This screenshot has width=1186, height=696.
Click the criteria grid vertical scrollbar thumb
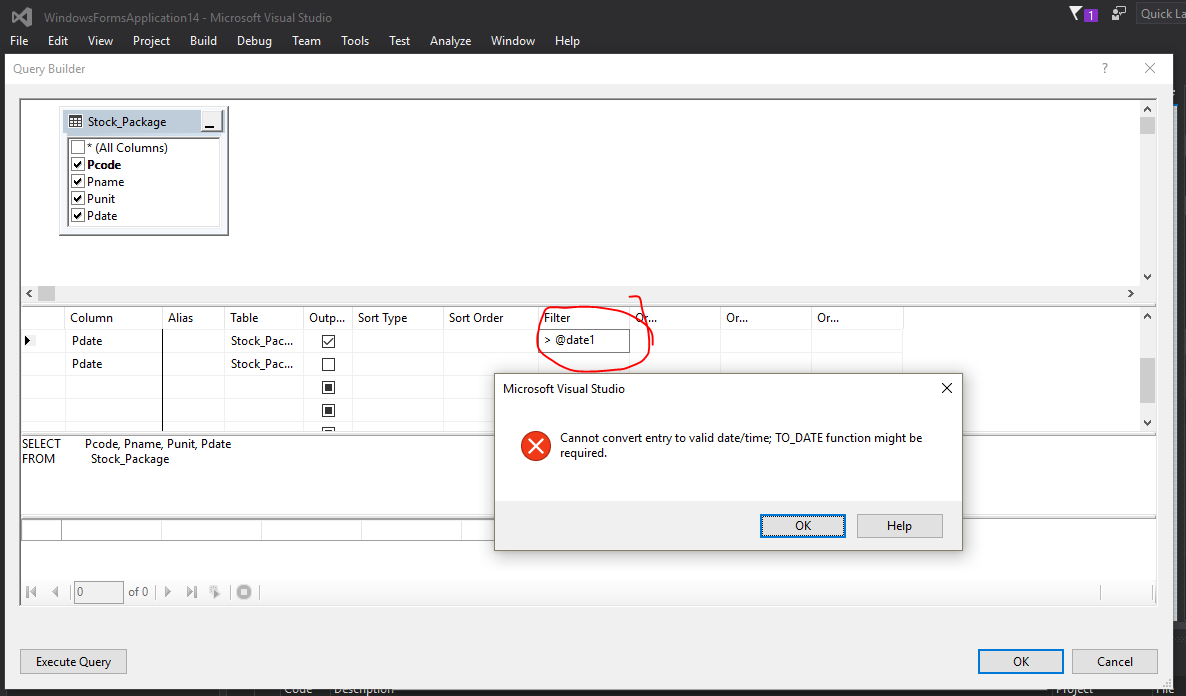point(1147,381)
